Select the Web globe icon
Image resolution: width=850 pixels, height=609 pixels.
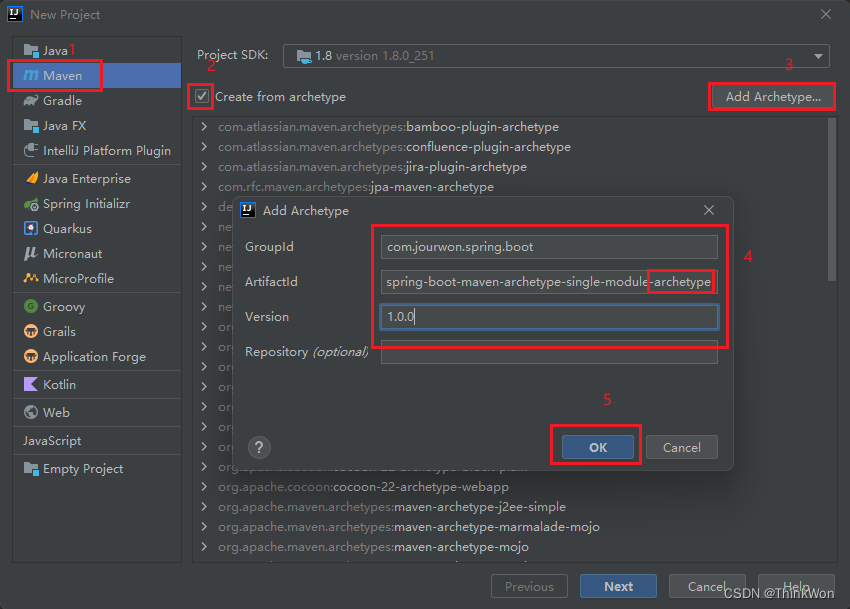pos(31,412)
